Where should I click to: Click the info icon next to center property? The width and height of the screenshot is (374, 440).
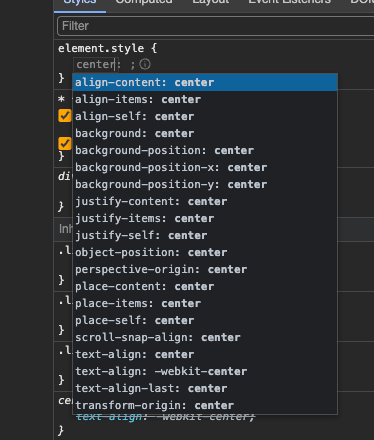[x=145, y=64]
